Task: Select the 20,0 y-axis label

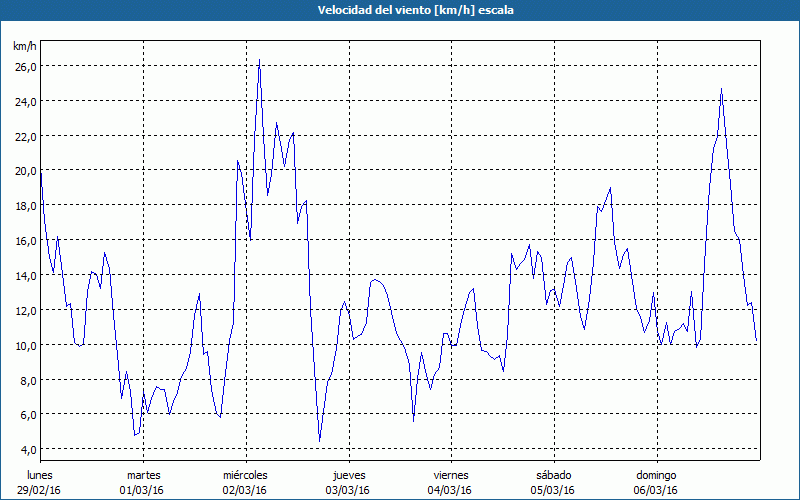Action: pos(25,171)
